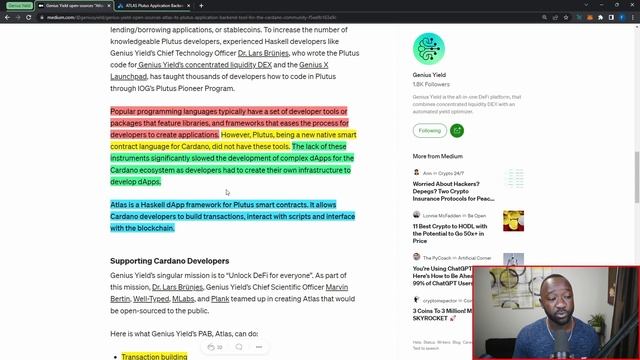
Task: Close the Genius Yield open-sources tab
Action: (109, 6)
